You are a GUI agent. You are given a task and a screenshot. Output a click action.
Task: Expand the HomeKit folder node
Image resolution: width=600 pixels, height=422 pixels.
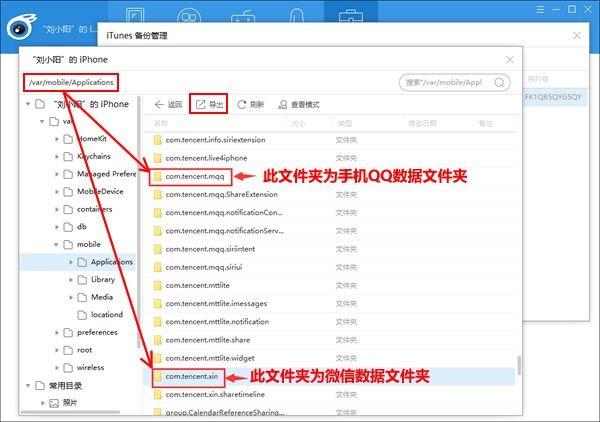click(x=57, y=139)
